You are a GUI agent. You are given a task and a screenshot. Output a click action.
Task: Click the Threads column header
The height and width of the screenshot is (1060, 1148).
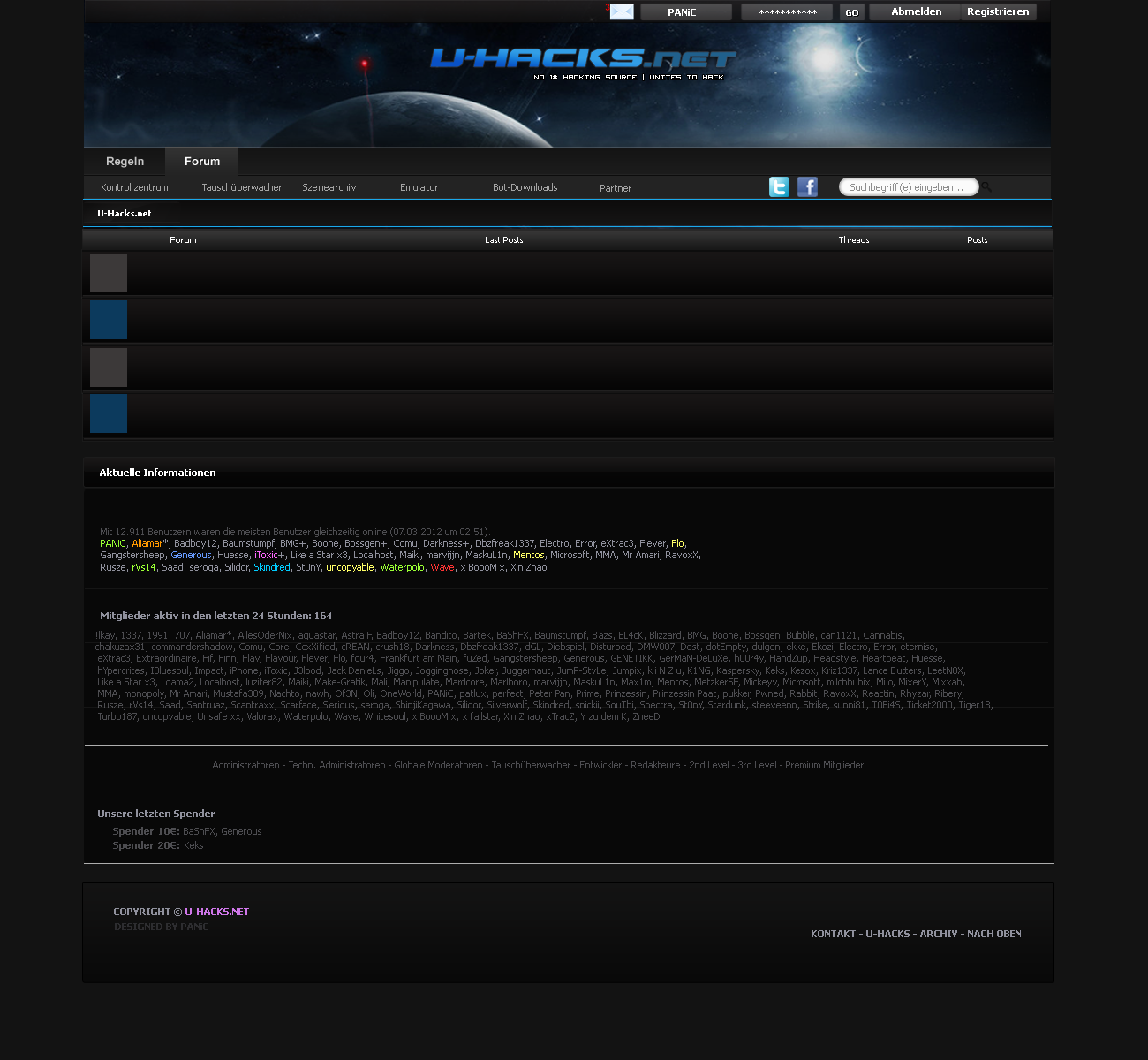(854, 239)
